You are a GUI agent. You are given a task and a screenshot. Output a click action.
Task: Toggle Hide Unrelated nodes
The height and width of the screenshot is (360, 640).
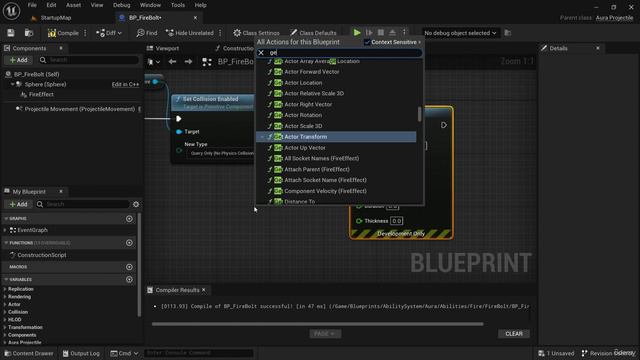[190, 33]
